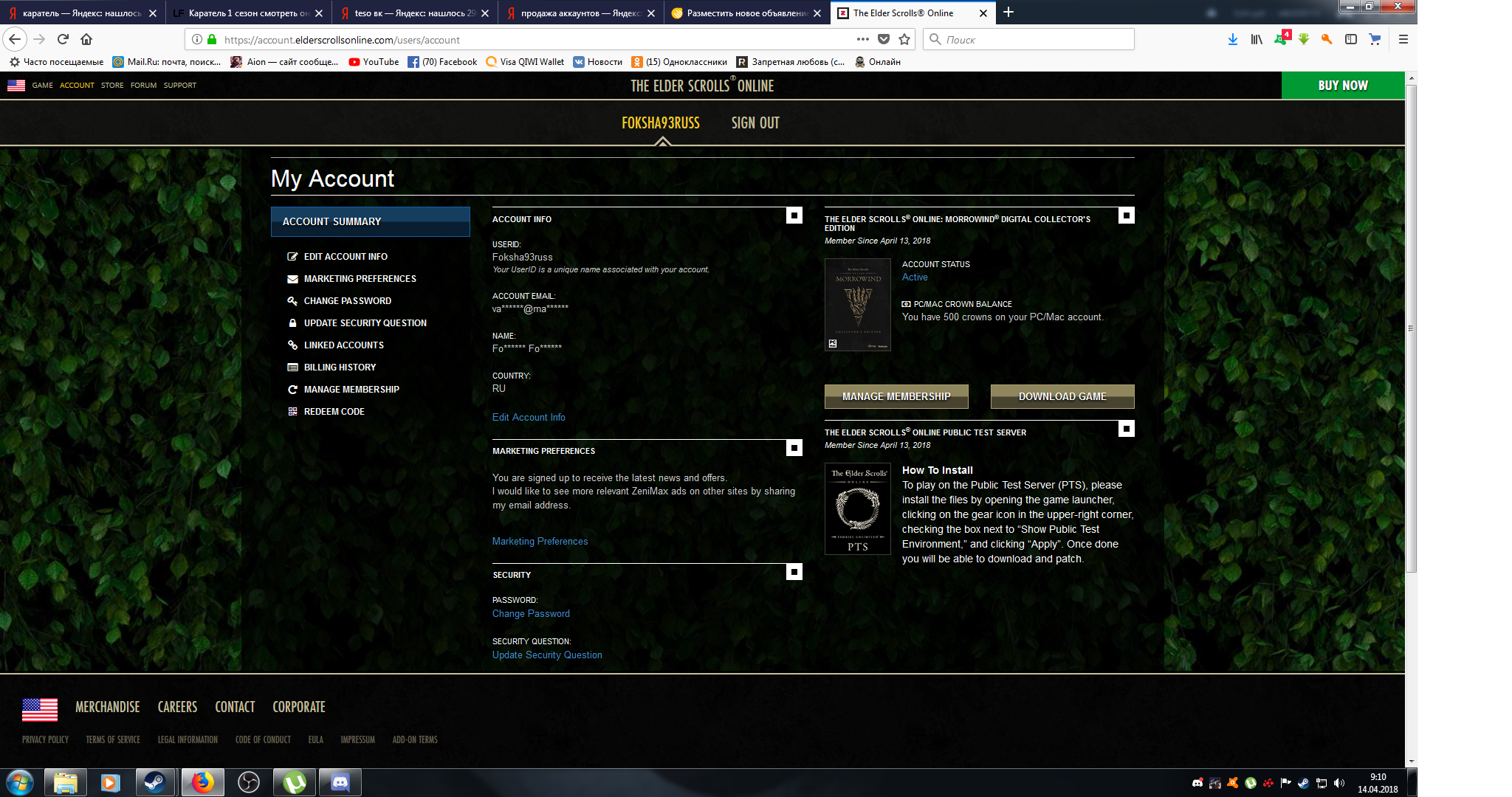This screenshot has height=797, width=1512.
Task: Click the MERCHANDISE footer link
Action: [107, 707]
